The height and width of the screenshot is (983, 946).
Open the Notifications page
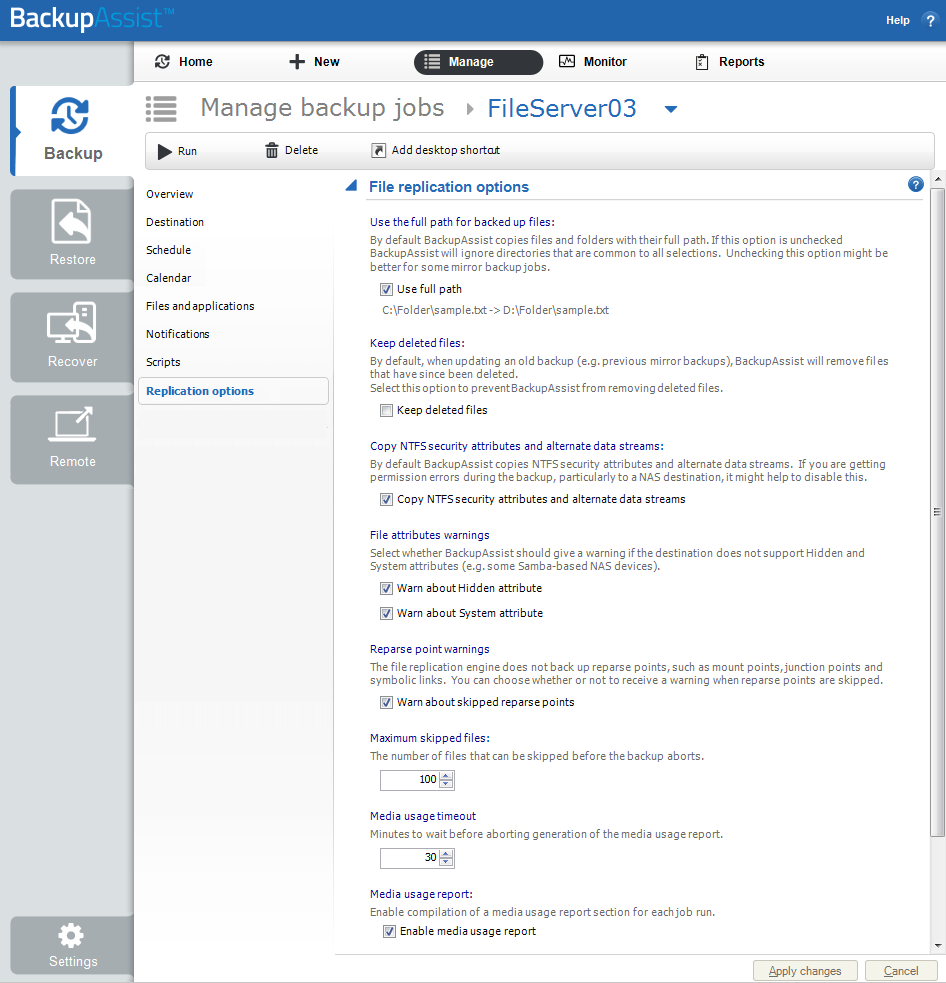[x=177, y=334]
